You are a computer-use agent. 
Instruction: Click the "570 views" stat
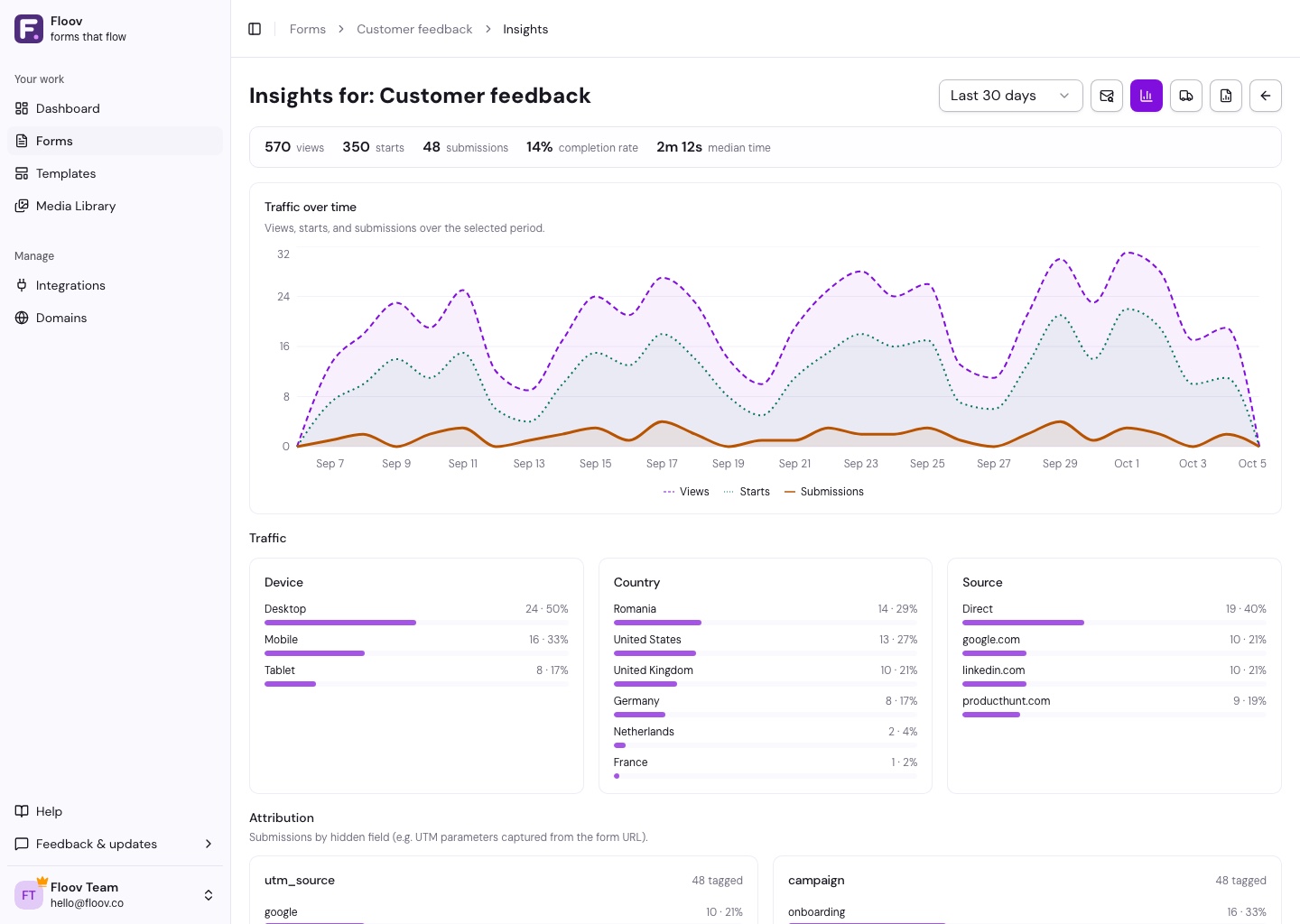pos(294,147)
